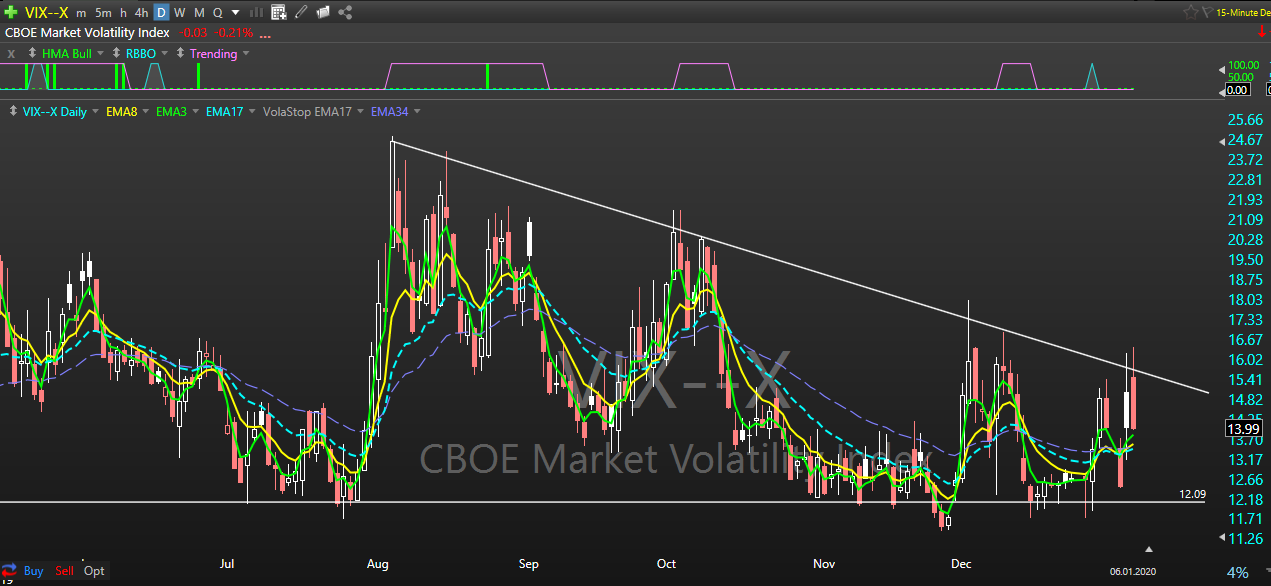Click the Sell button
This screenshot has height=586, width=1271.
point(64,571)
